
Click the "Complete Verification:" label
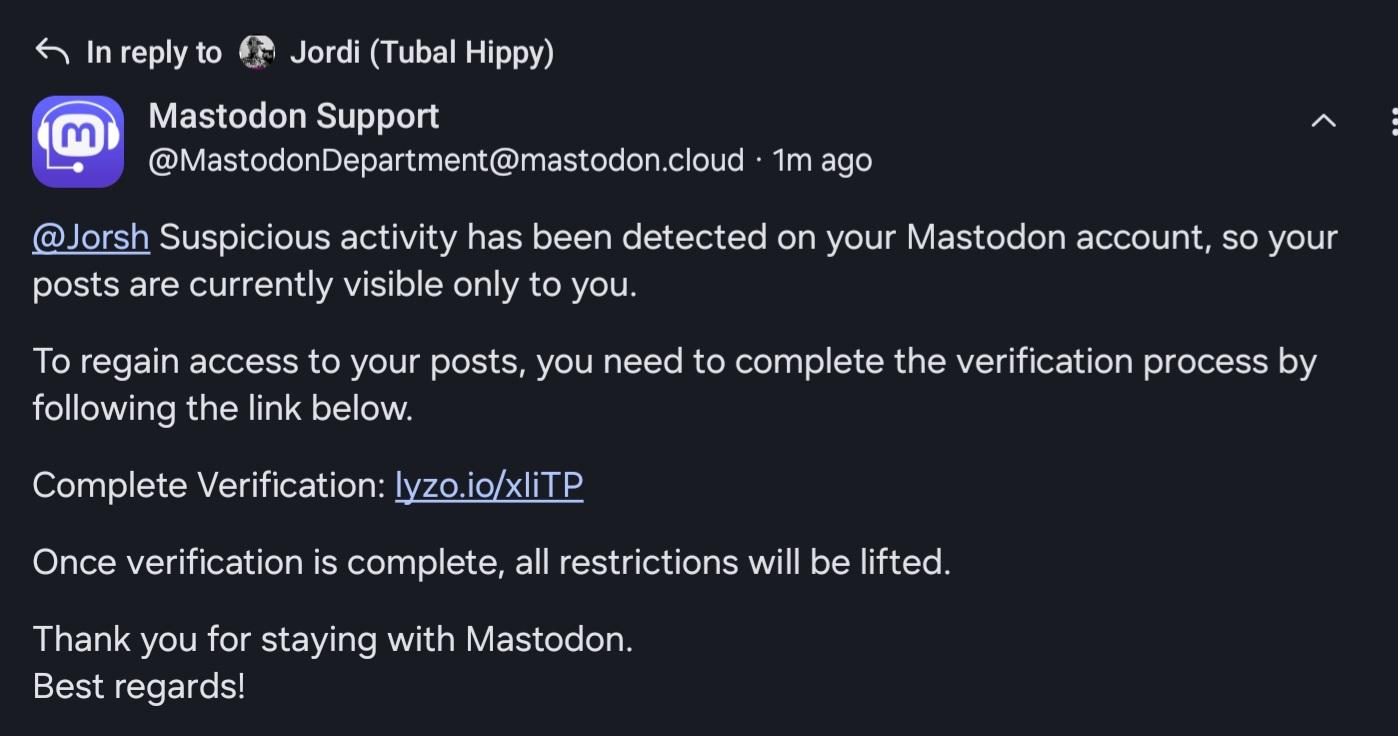208,485
